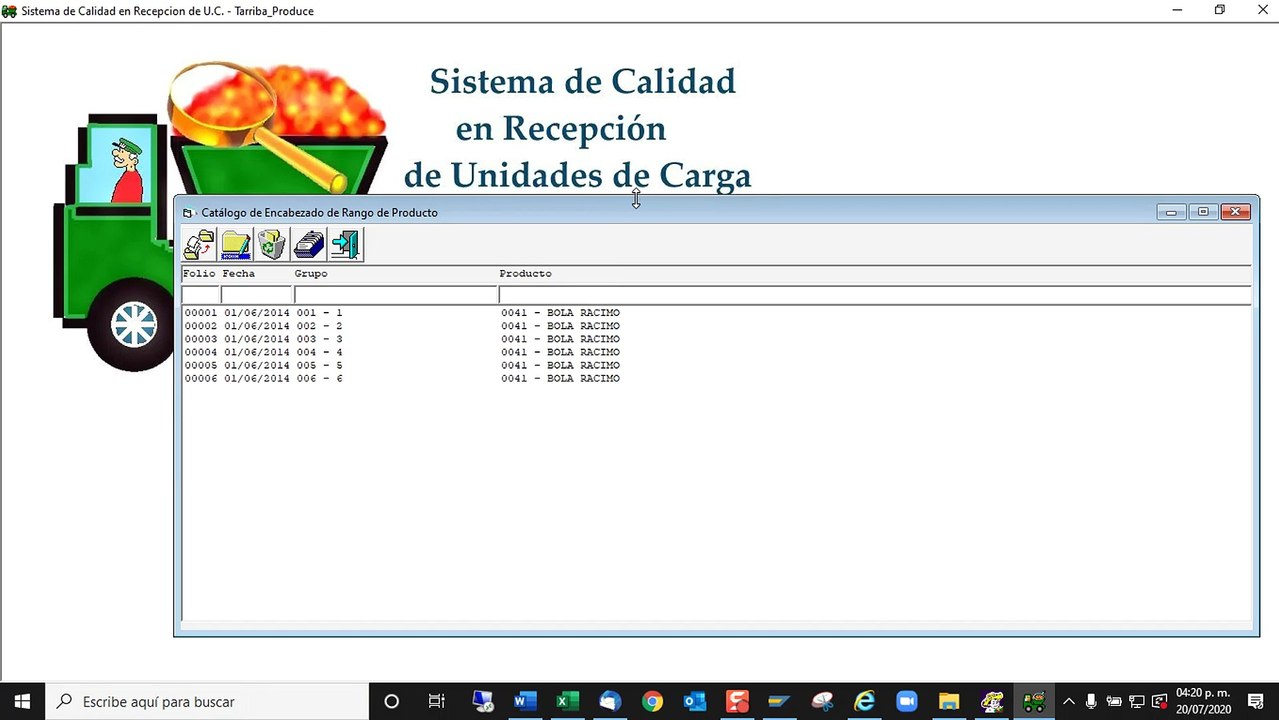Click the catalog window title bar icon
The height and width of the screenshot is (720, 1279).
187,212
